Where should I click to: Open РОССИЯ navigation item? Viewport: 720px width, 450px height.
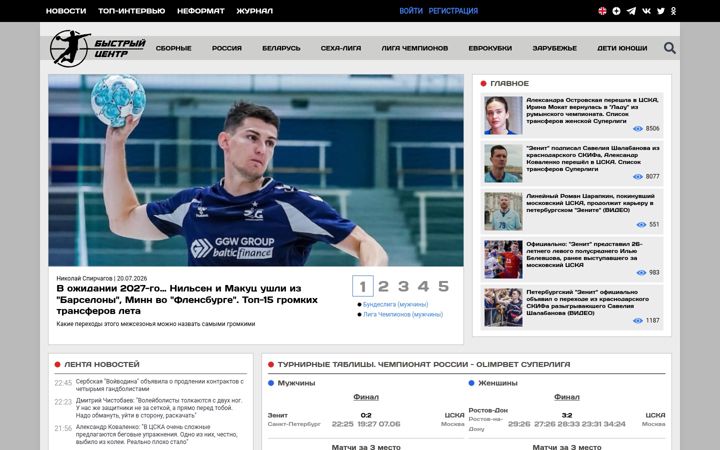227,48
